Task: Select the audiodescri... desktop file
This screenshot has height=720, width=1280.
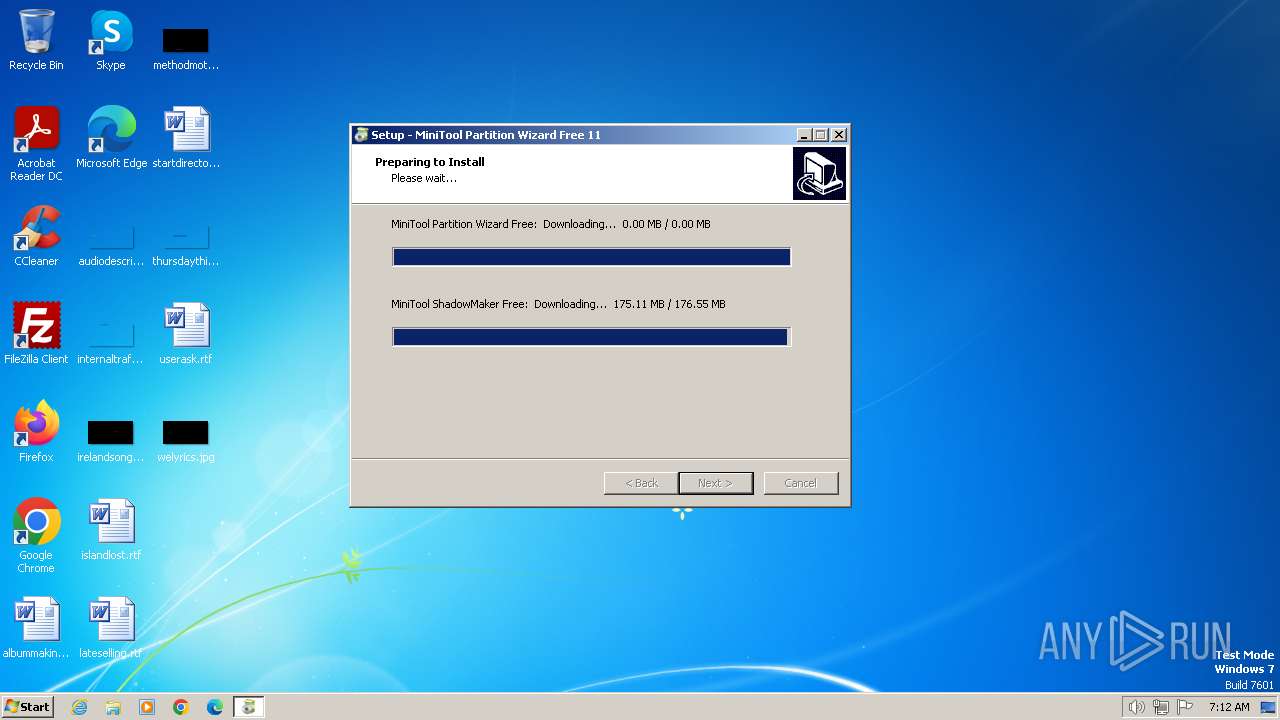Action: [111, 246]
